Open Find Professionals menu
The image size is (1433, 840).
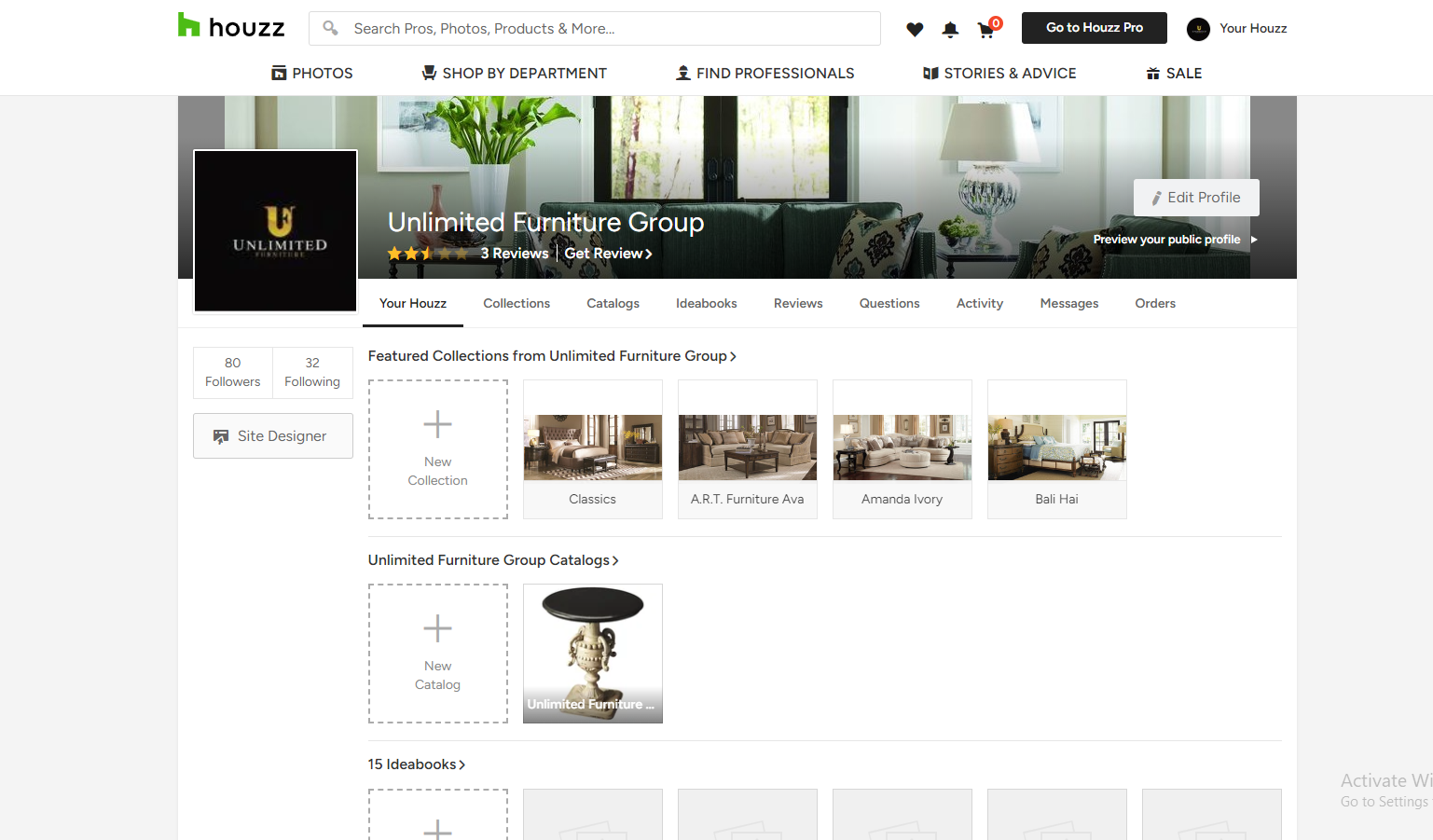(765, 73)
